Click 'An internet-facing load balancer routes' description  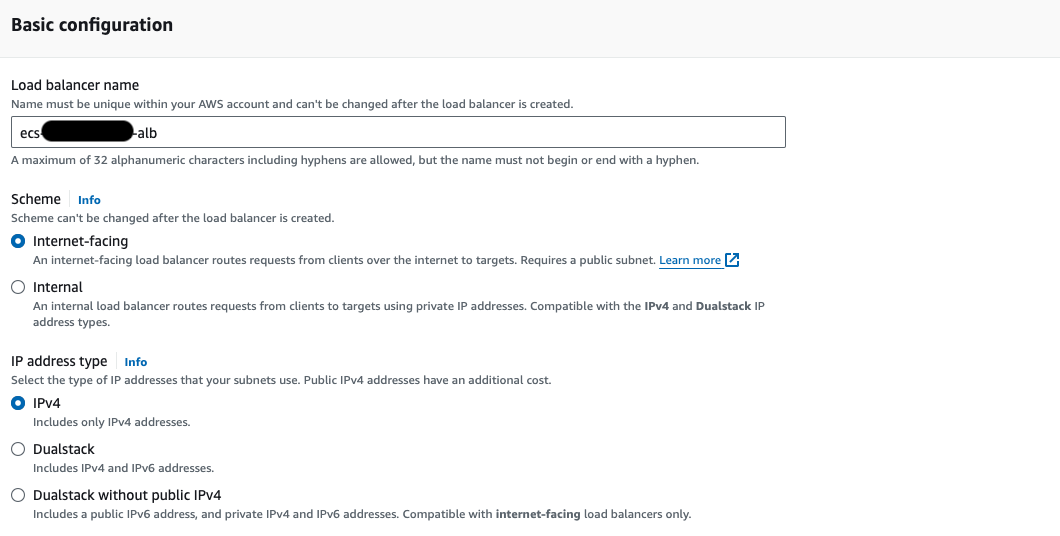pos(345,260)
